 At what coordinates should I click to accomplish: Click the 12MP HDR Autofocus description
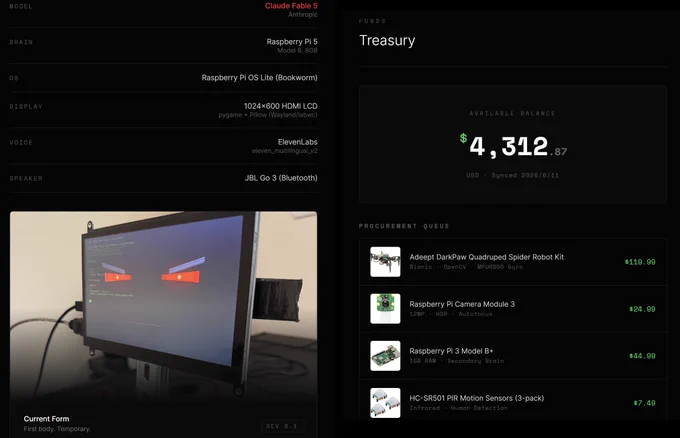point(451,314)
